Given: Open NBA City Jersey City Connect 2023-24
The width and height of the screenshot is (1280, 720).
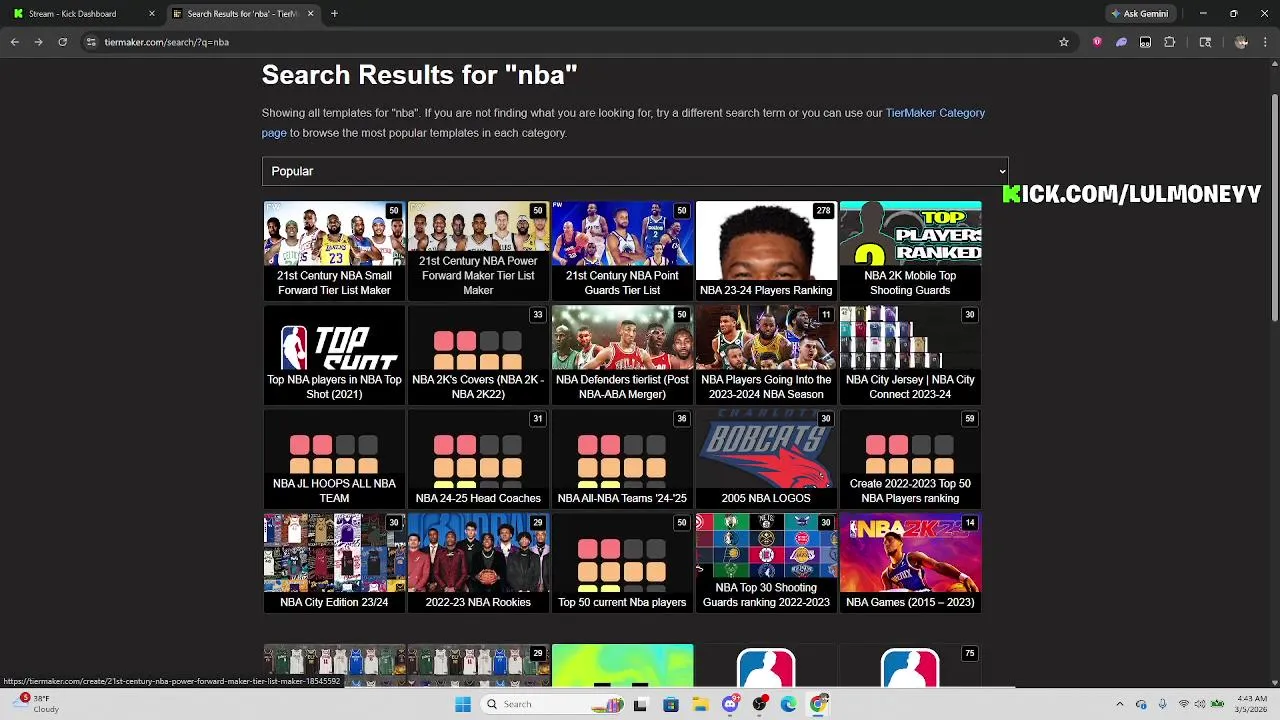Looking at the screenshot, I should tap(910, 354).
